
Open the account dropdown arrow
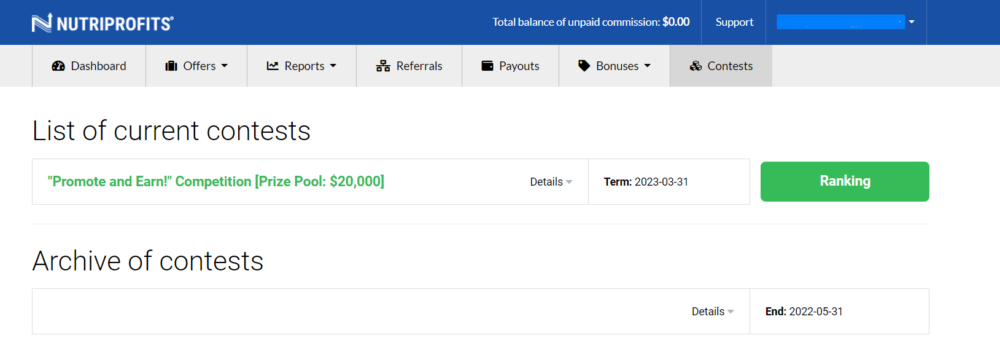tap(911, 22)
